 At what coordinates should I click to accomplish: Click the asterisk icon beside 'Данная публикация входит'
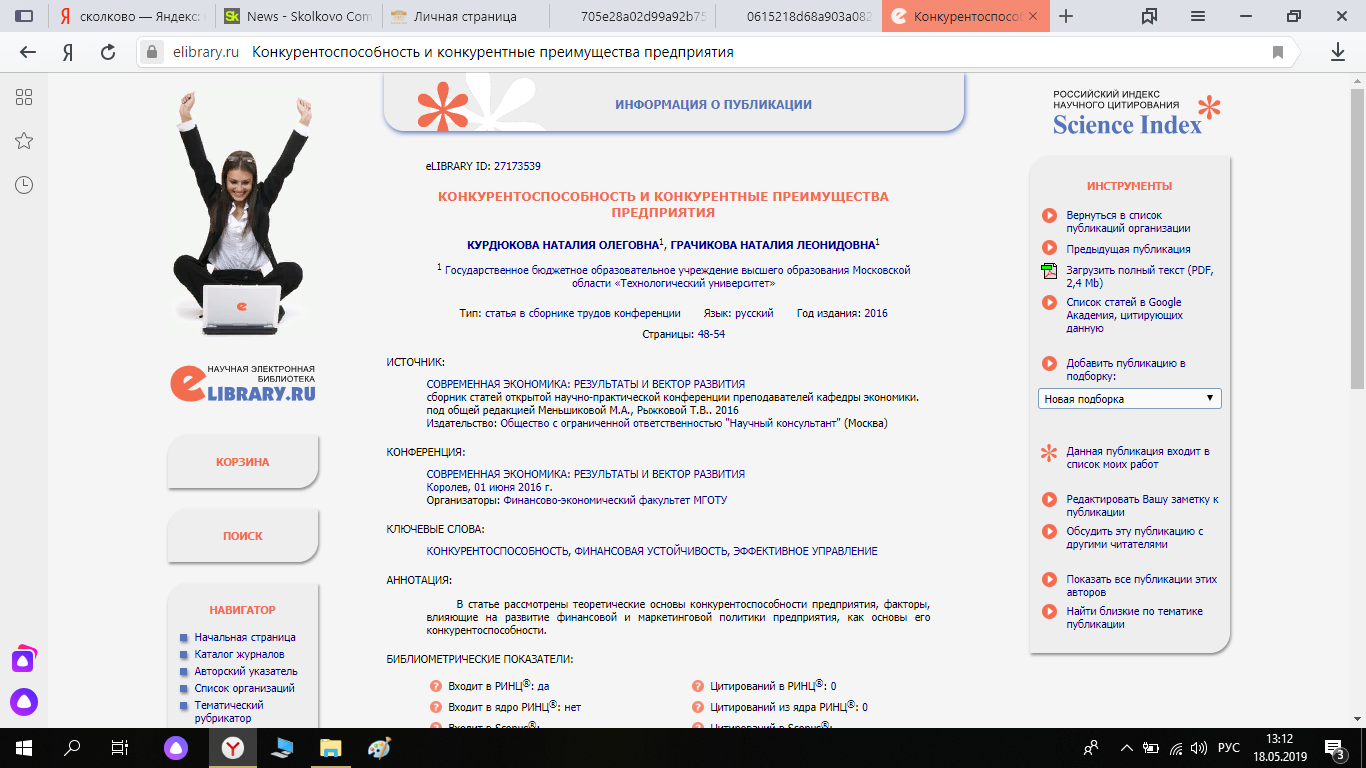click(1049, 453)
